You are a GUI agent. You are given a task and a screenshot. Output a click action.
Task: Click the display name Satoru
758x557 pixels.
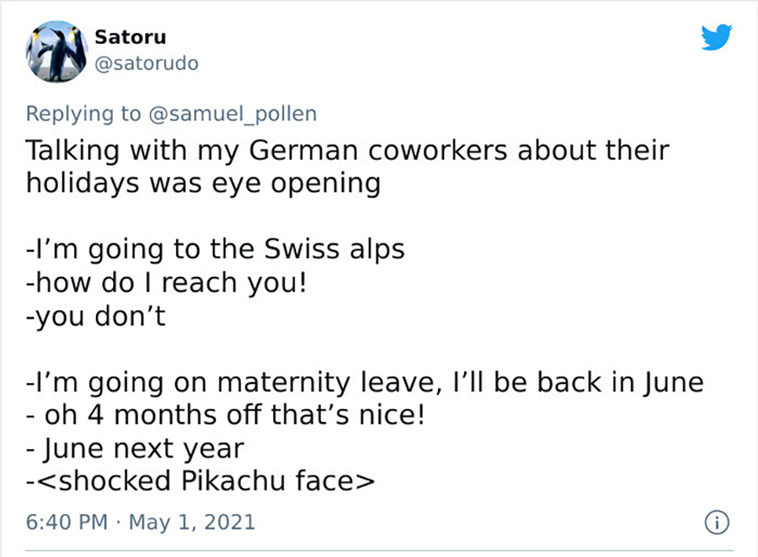click(130, 37)
